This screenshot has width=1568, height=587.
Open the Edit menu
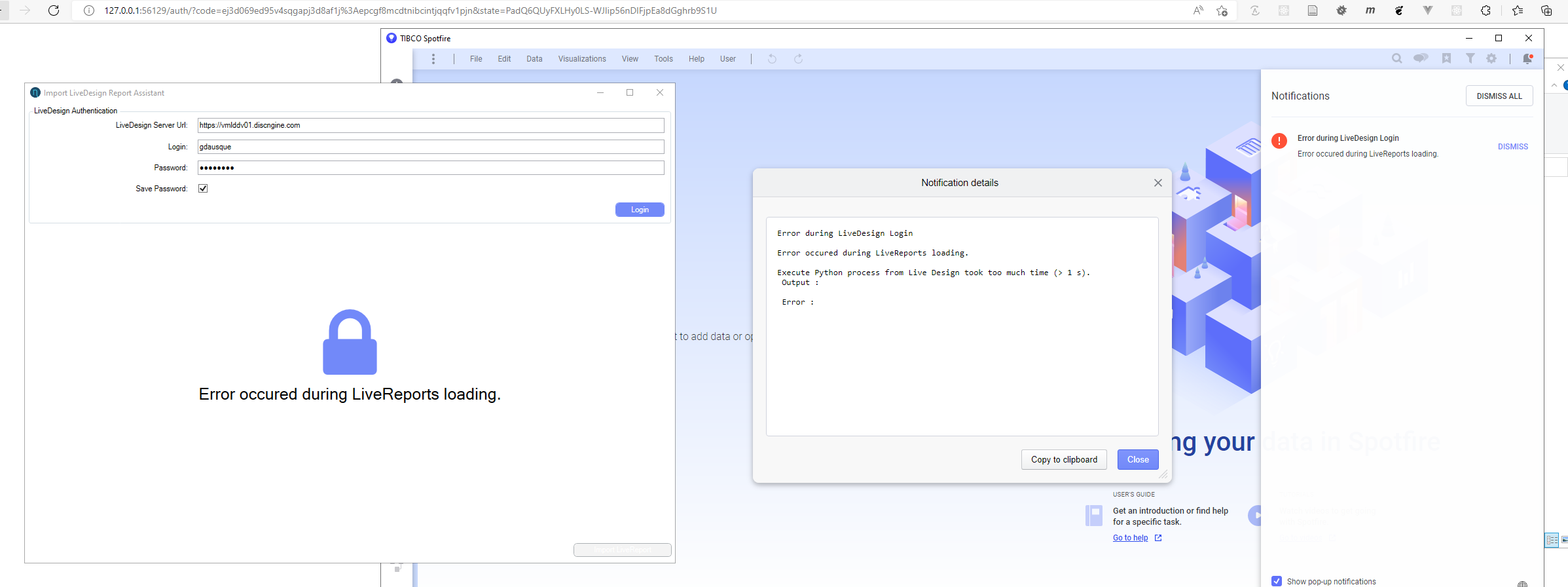click(504, 59)
